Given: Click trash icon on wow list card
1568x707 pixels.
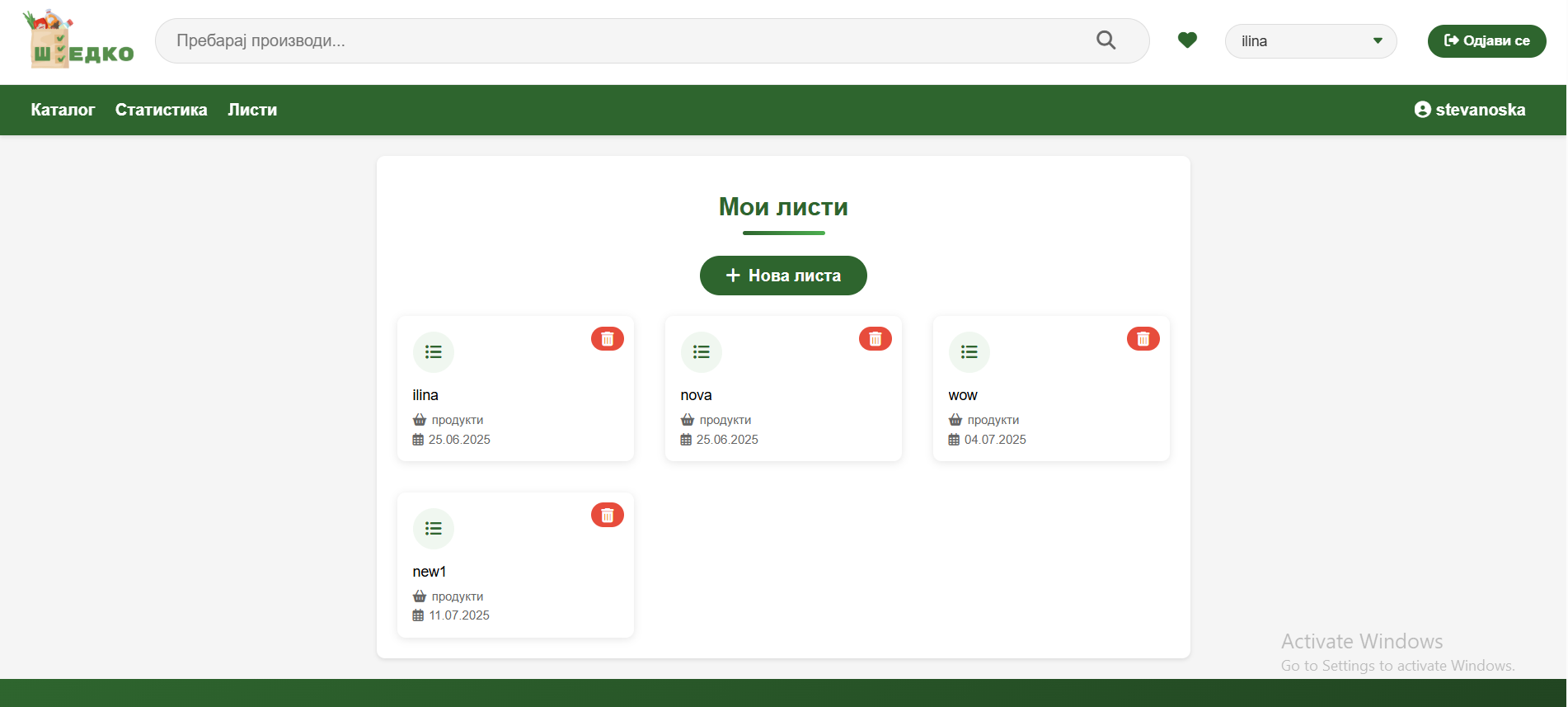Looking at the screenshot, I should pyautogui.click(x=1143, y=339).
